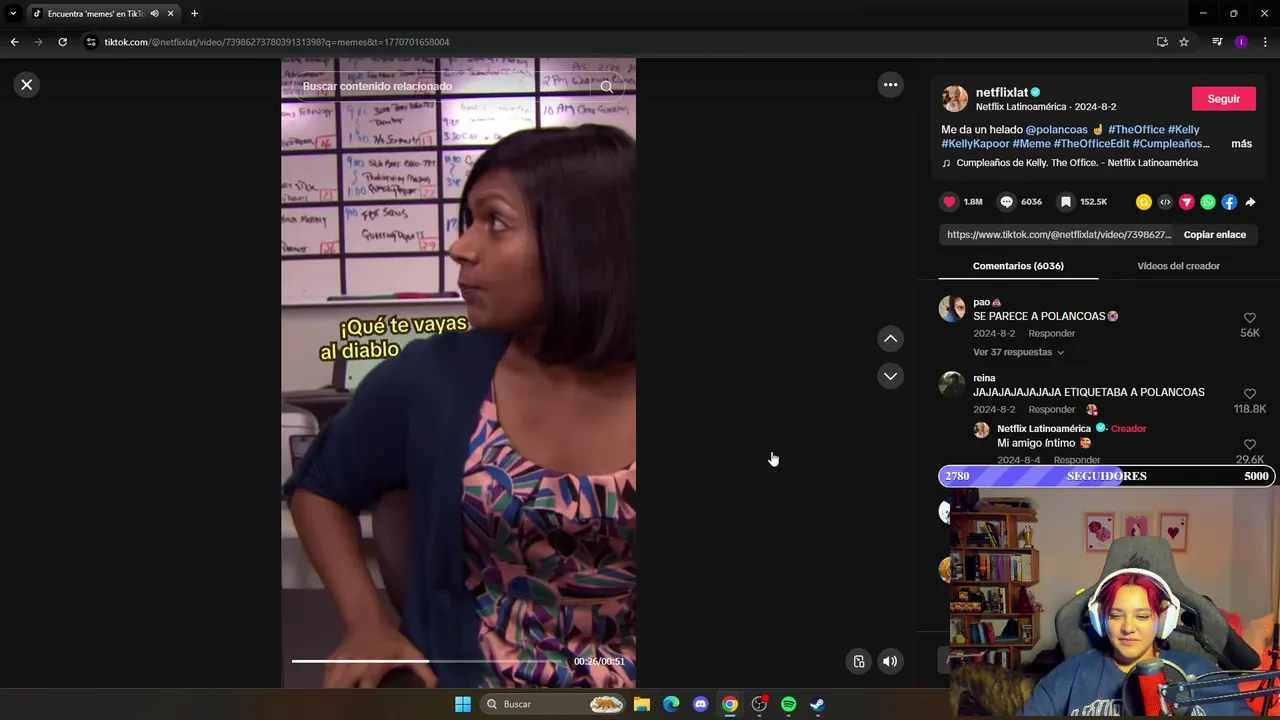This screenshot has width=1280, height=720.
Task: Like pao's comment 'SE PARECE A POLANCOAS'
Action: coord(1249,319)
